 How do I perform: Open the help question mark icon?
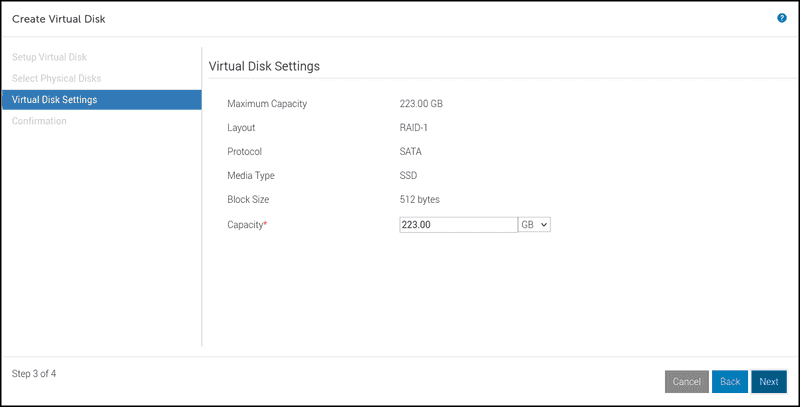pyautogui.click(x=781, y=18)
